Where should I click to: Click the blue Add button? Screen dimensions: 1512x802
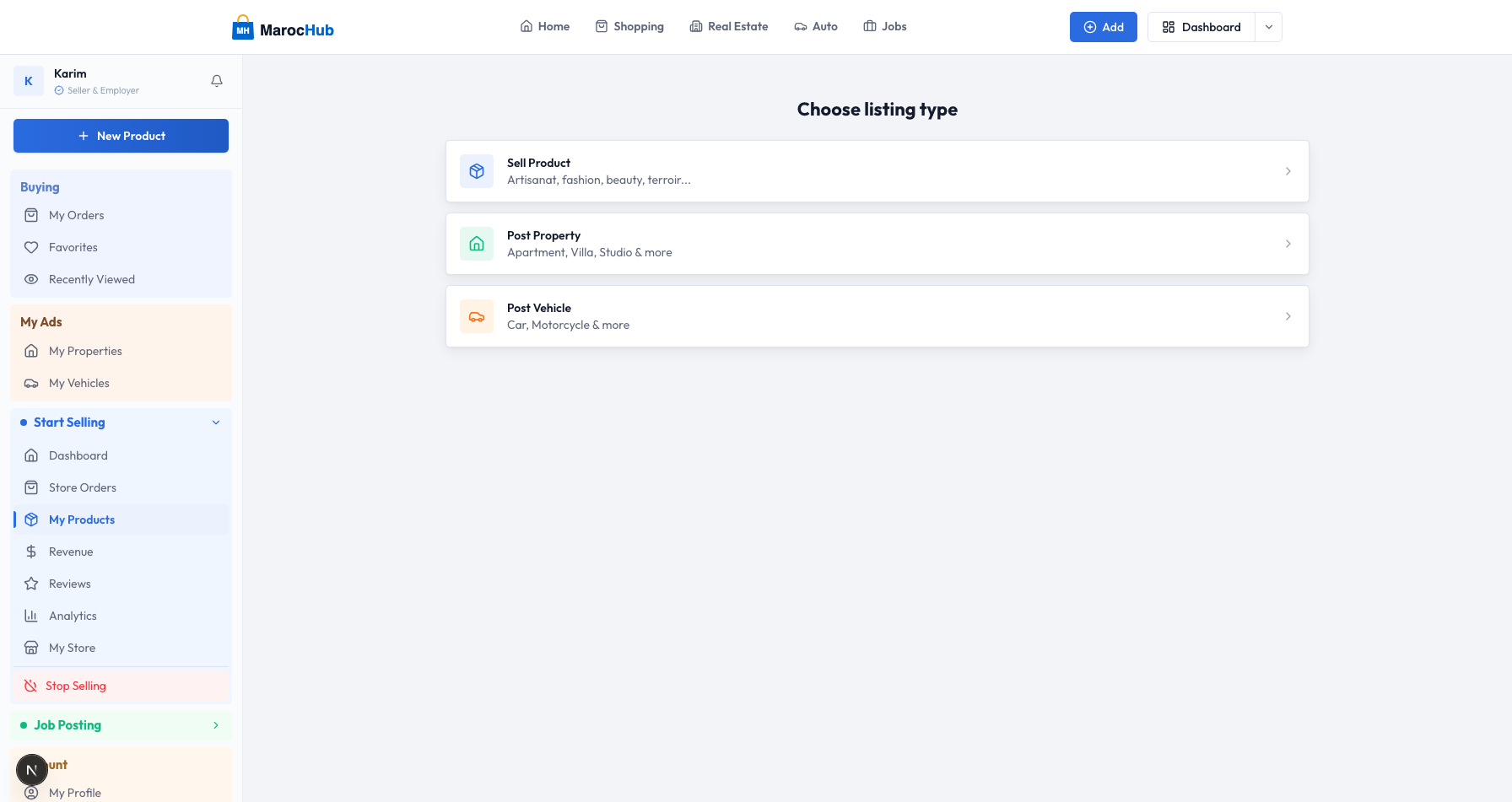1103,27
